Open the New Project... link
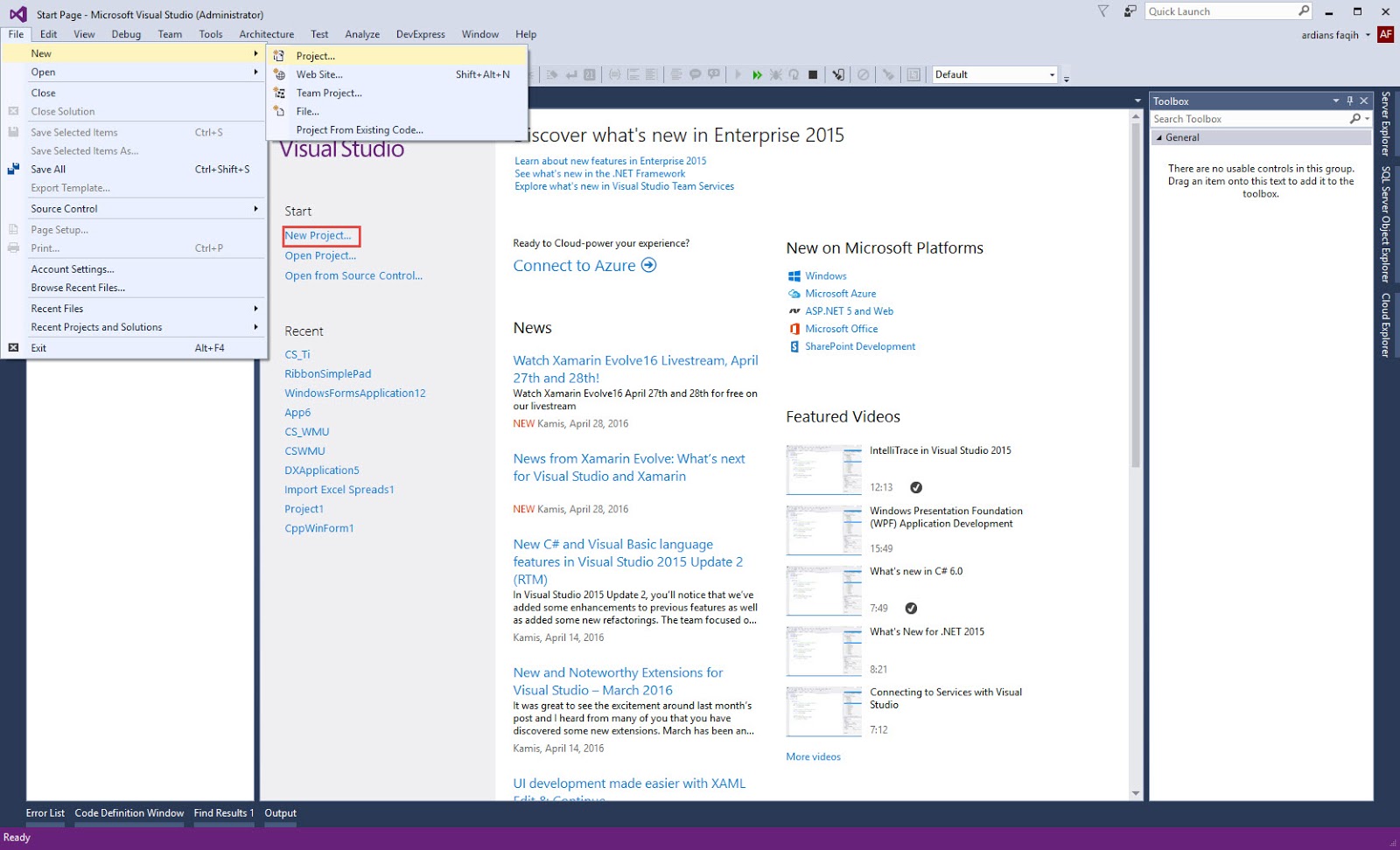 (x=320, y=236)
